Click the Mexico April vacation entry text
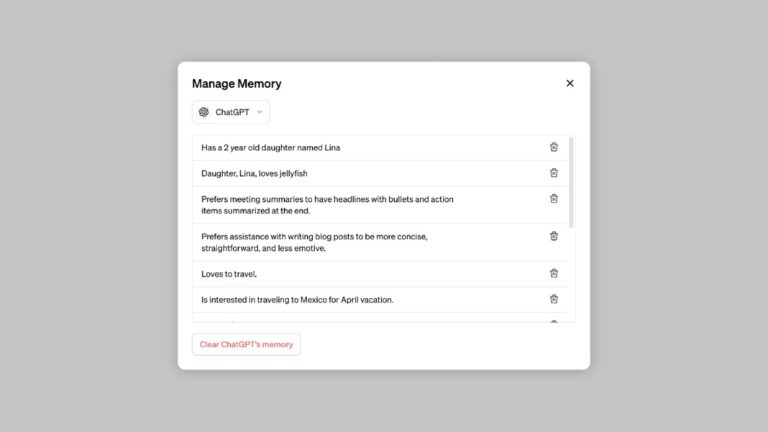Image resolution: width=768 pixels, height=432 pixels. point(297,299)
